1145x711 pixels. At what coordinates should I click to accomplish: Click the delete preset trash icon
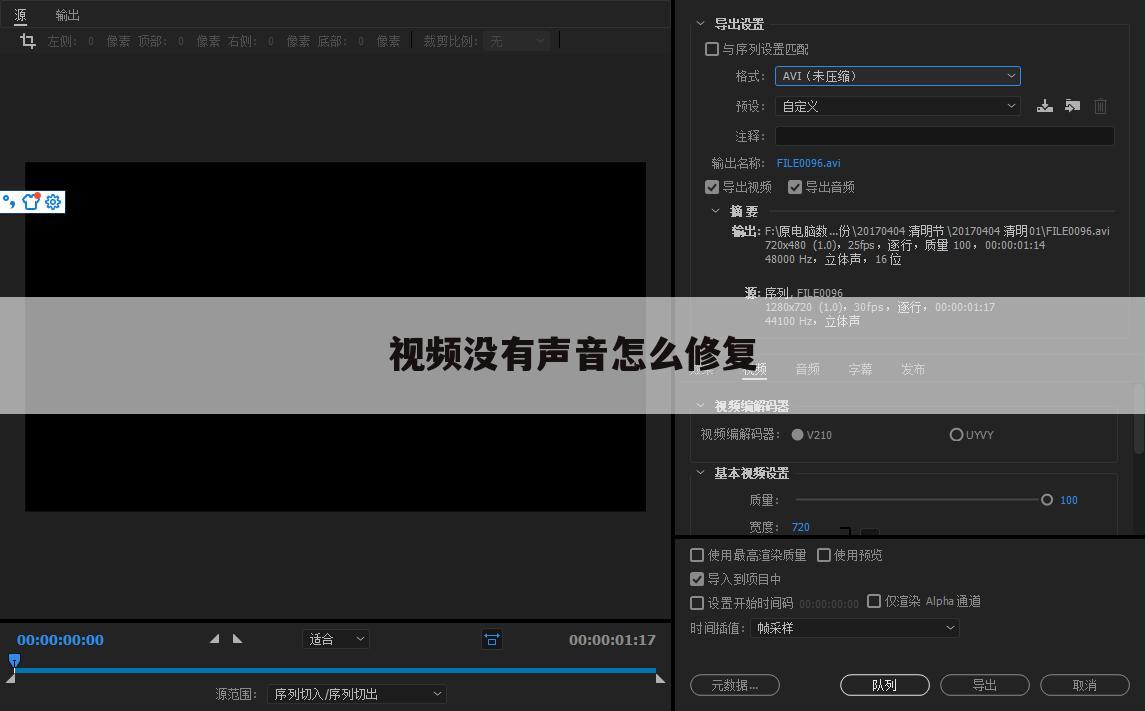coord(1100,107)
